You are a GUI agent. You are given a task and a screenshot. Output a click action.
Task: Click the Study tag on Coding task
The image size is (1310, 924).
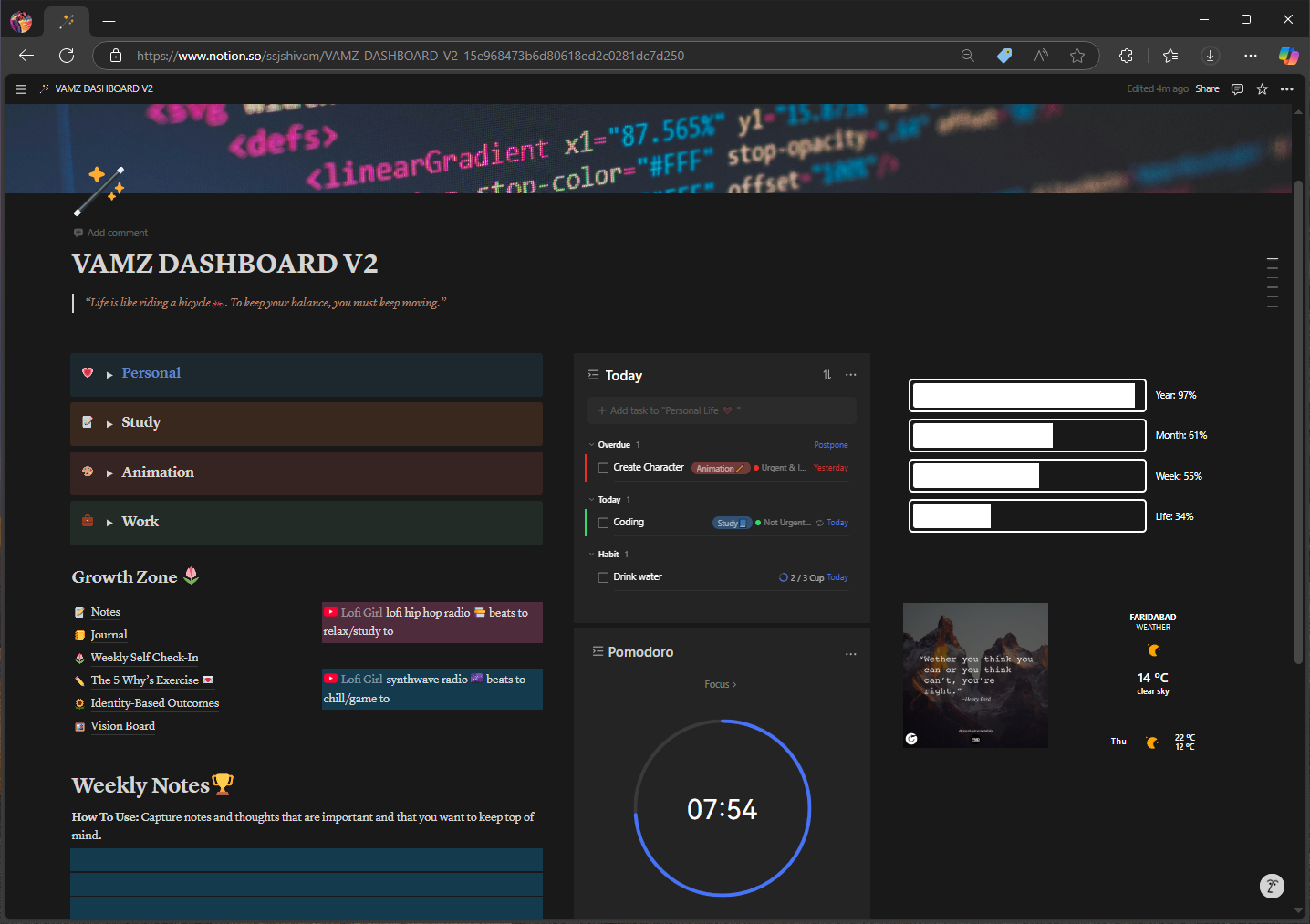tap(732, 523)
